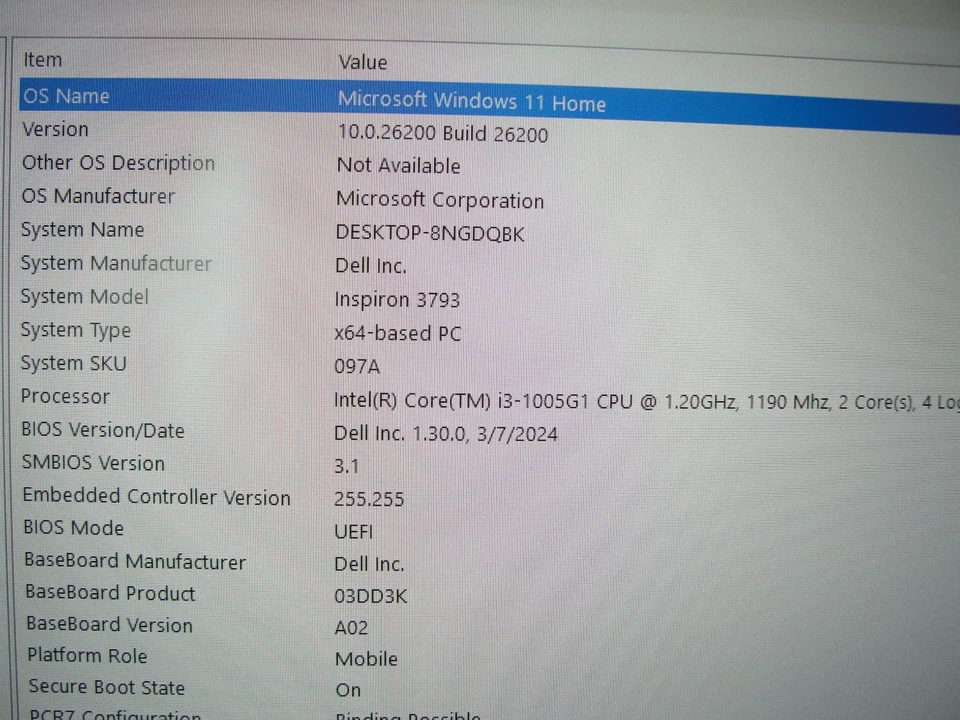Click the '255.255' value
This screenshot has height=720, width=960.
(369, 499)
